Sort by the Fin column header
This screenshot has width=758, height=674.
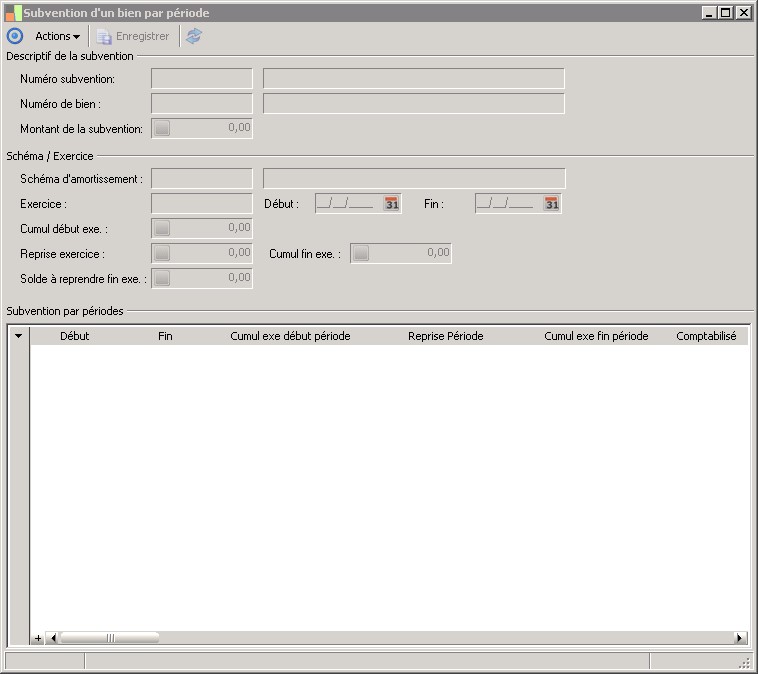(165, 336)
